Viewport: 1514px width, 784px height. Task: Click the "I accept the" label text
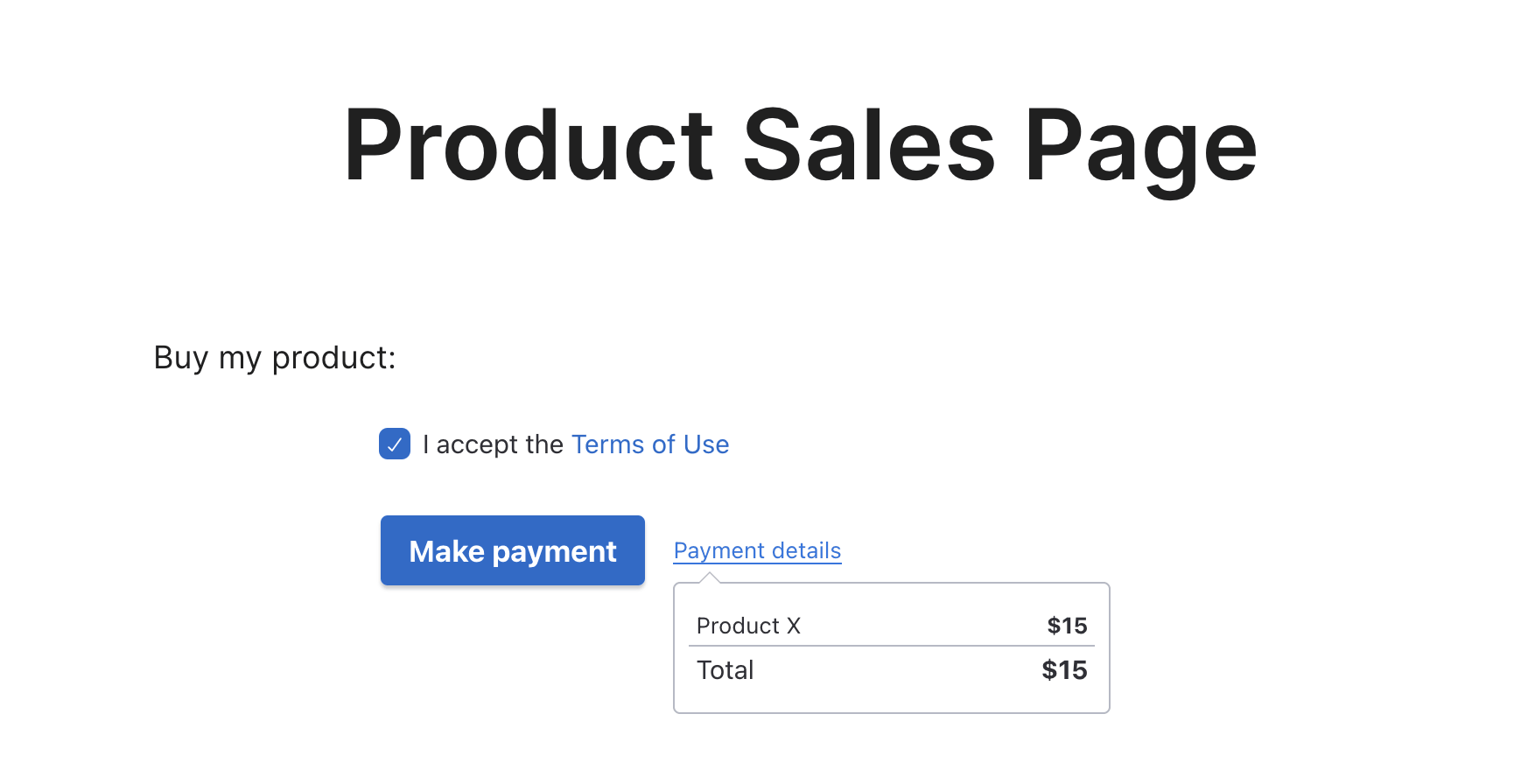point(493,444)
